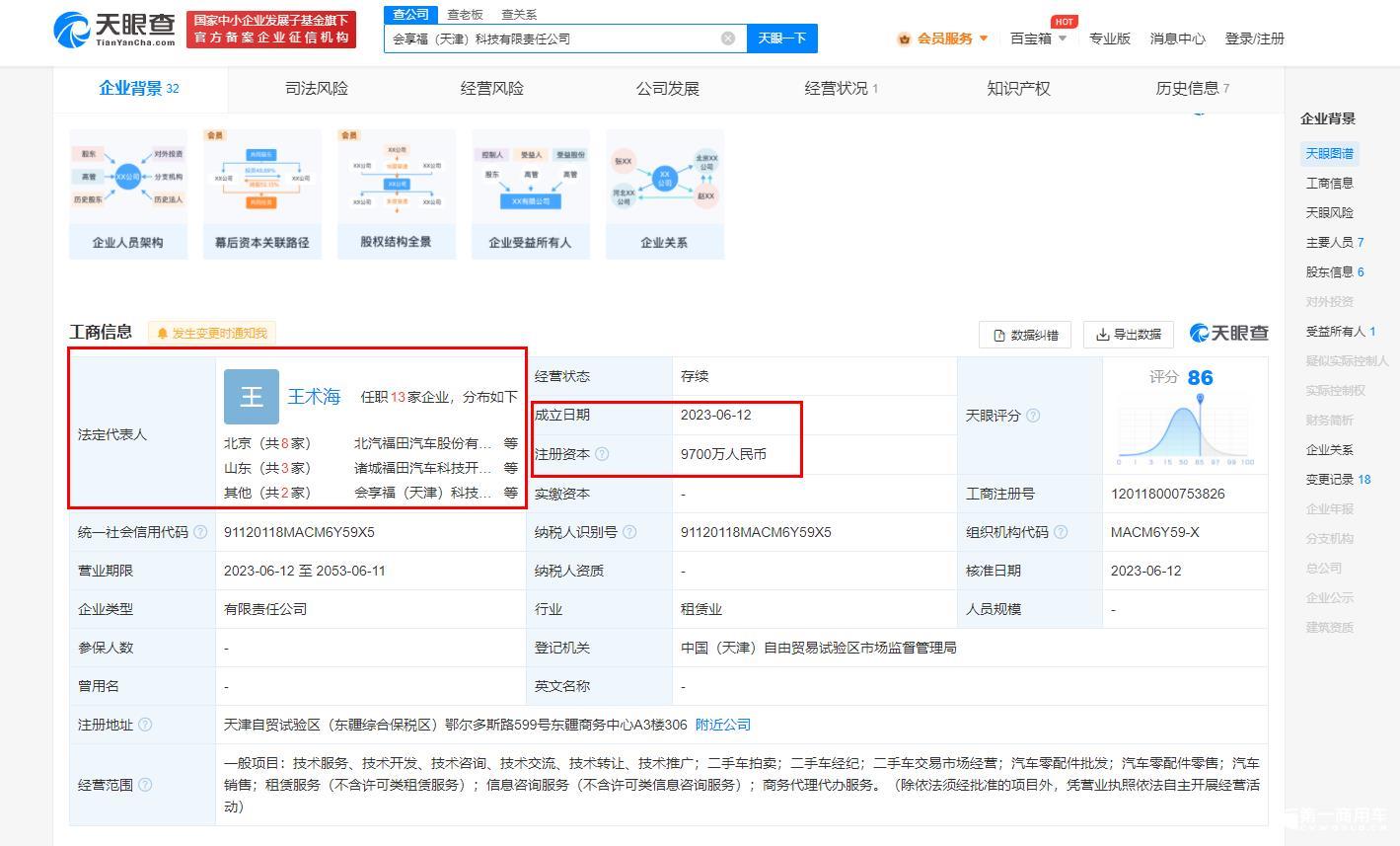
Task: Clear the search box with the X icon
Action: coord(728,38)
